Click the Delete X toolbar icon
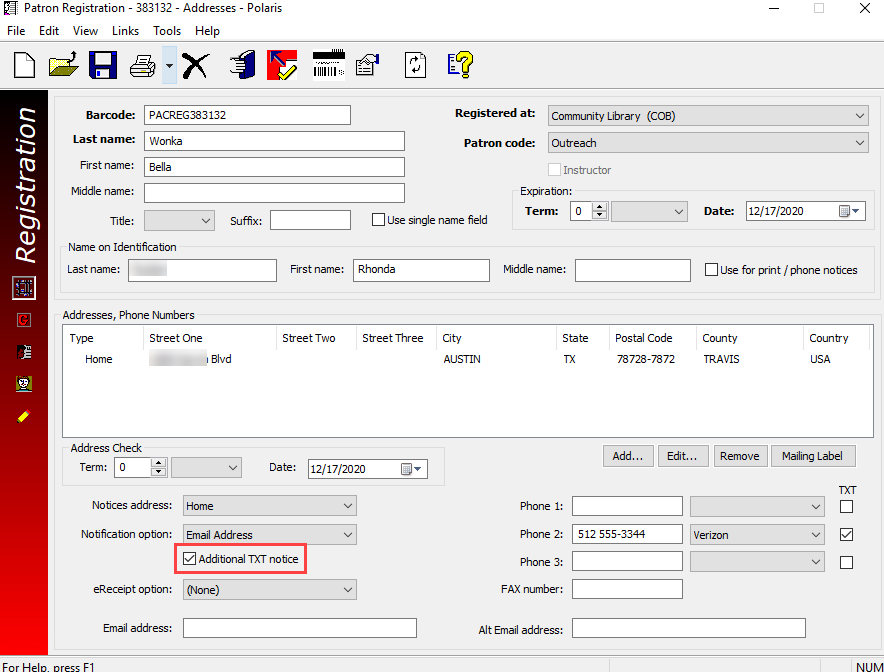The image size is (884, 672). 195,66
